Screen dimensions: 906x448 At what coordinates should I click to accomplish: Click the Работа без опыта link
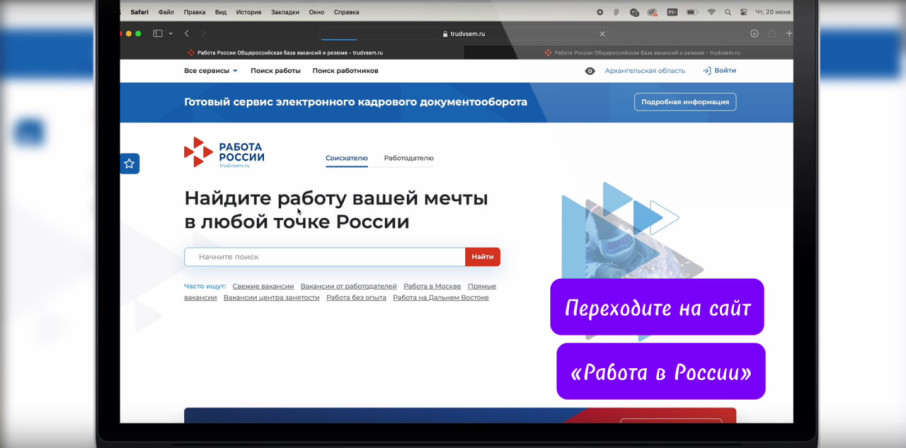click(x=357, y=298)
